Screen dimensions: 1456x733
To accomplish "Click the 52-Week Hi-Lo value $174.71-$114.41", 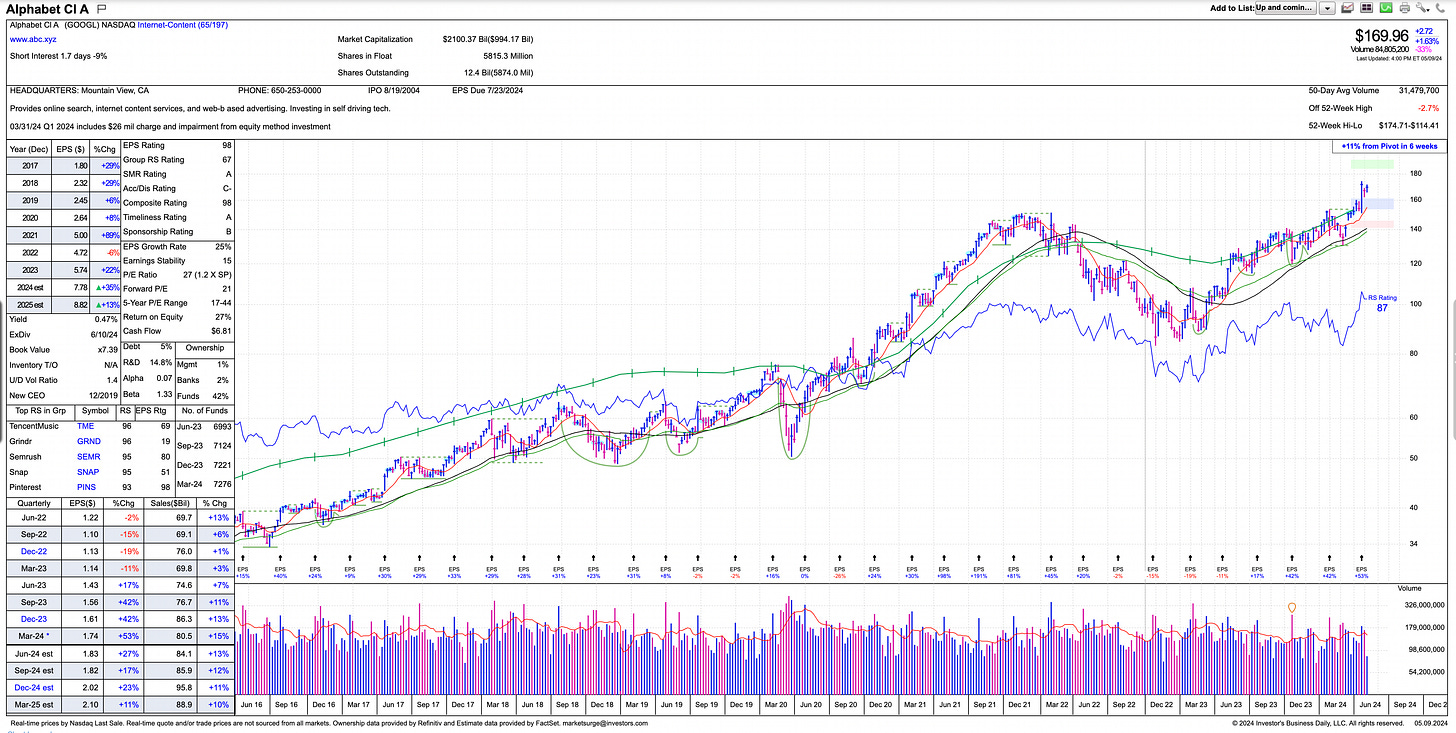I will click(1408, 125).
